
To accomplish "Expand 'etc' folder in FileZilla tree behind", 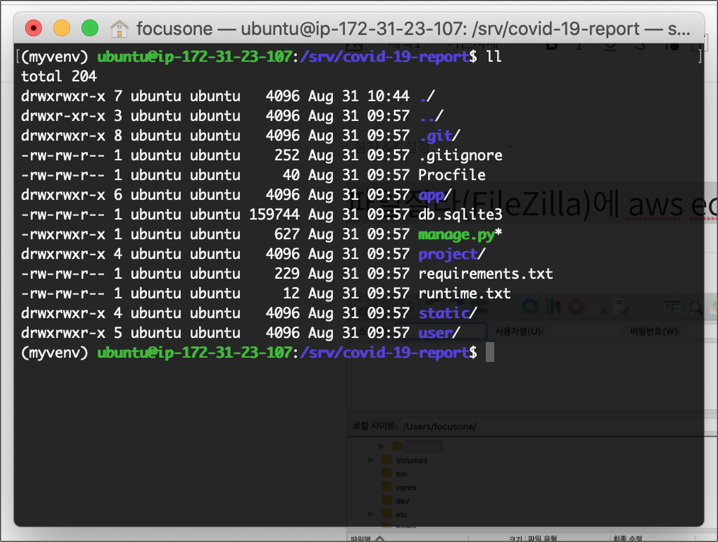I will (370, 514).
